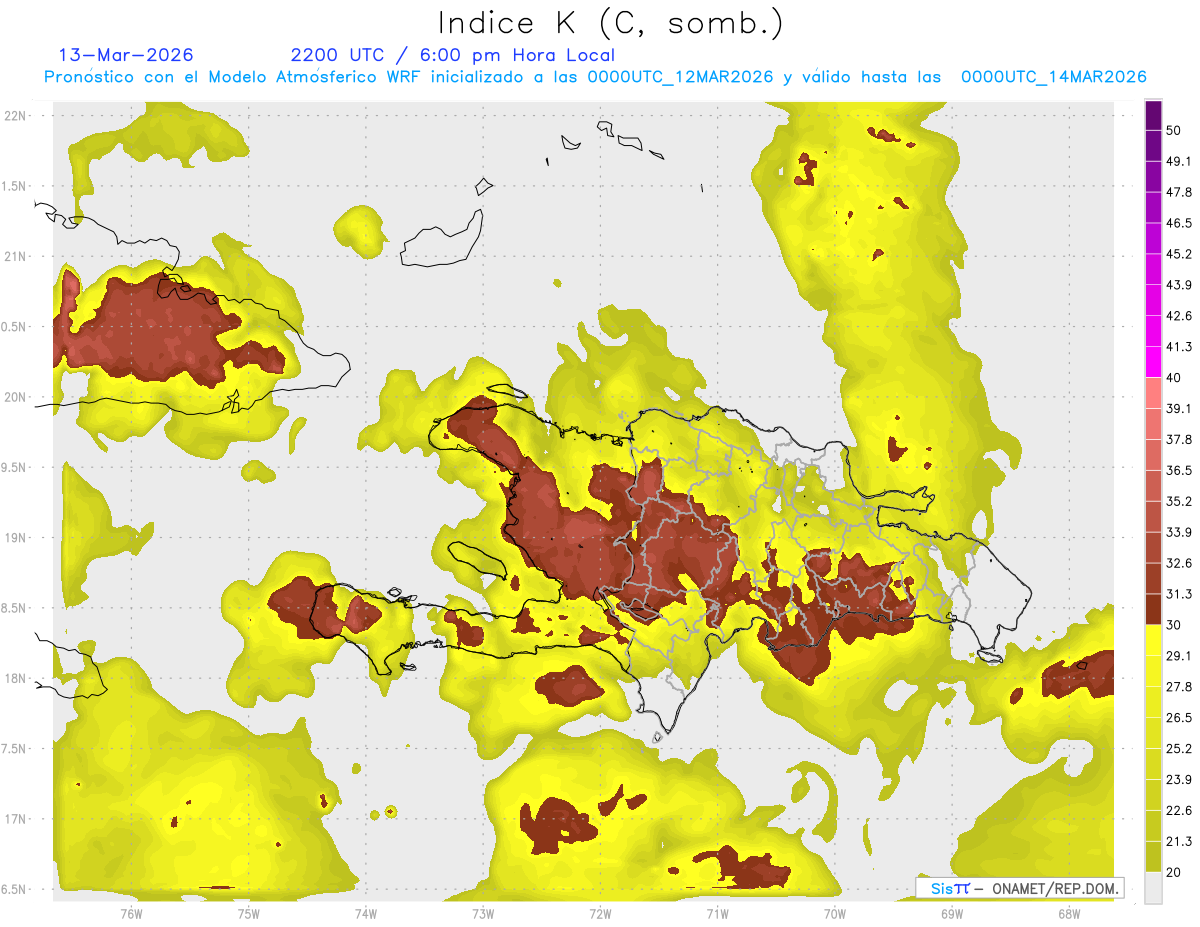This screenshot has height=927, width=1200.
Task: Click the colorbar label "49.1"
Action: pos(1180,162)
